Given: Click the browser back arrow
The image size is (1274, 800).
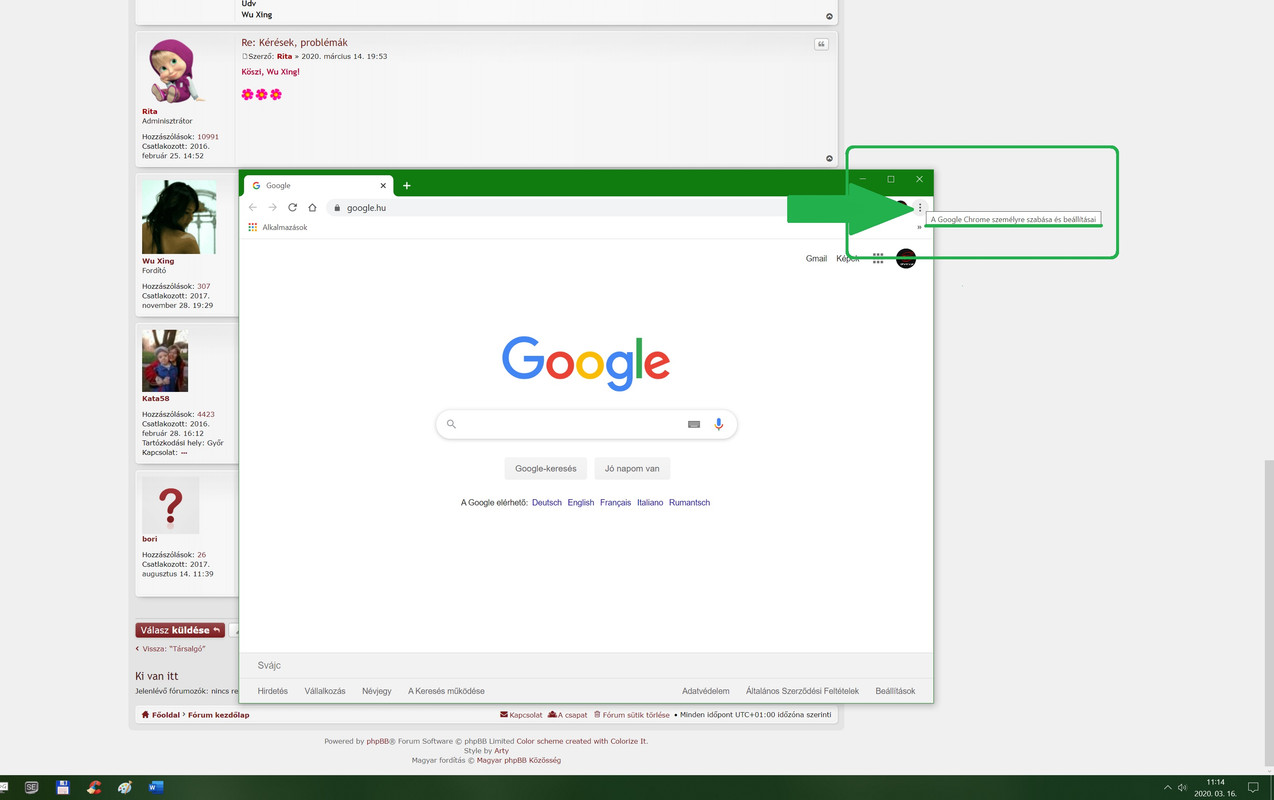Looking at the screenshot, I should pyautogui.click(x=252, y=208).
